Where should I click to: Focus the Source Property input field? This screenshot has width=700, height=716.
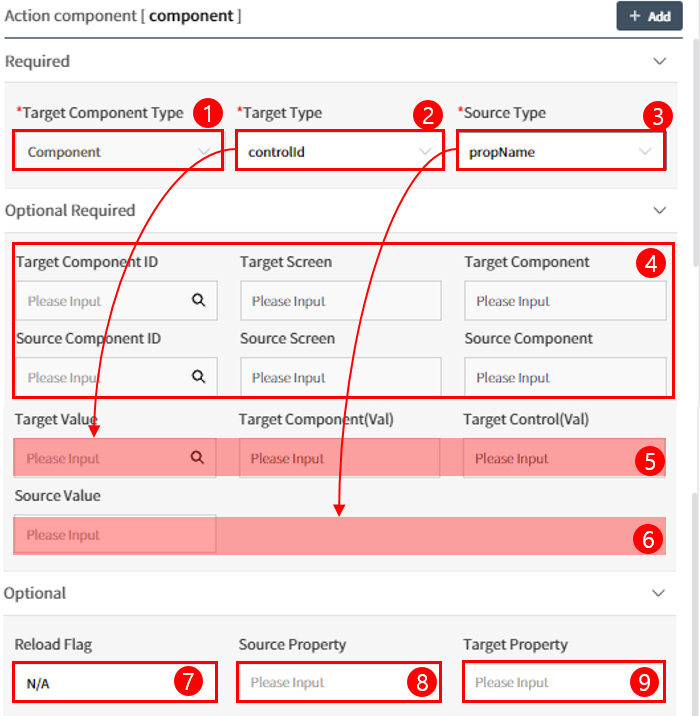point(339,682)
